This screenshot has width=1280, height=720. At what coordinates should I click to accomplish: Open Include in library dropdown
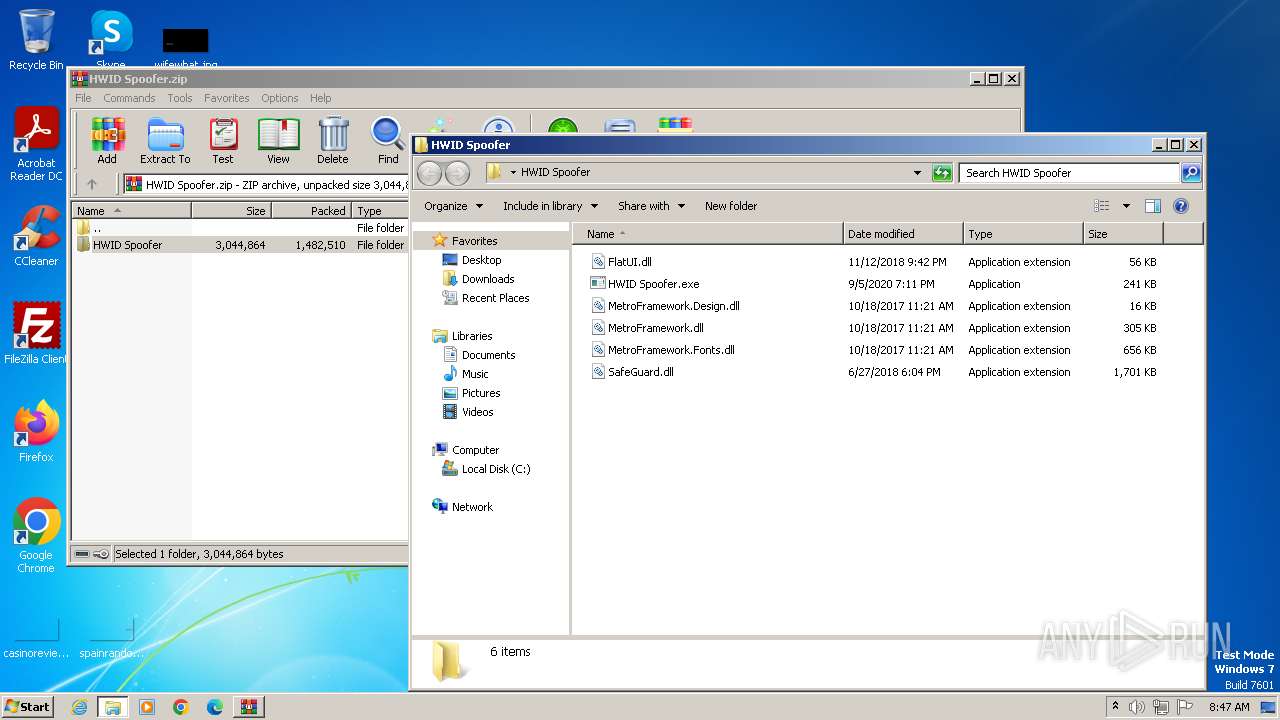click(550, 206)
